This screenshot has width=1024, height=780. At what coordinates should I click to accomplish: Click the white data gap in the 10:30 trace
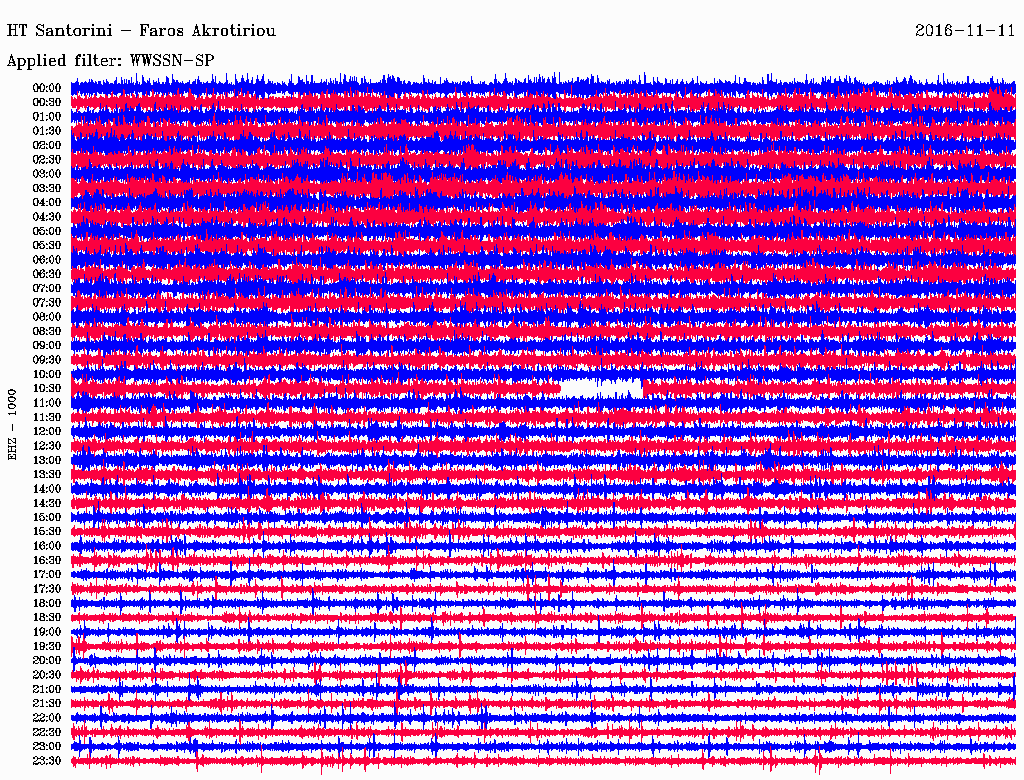pyautogui.click(x=601, y=389)
